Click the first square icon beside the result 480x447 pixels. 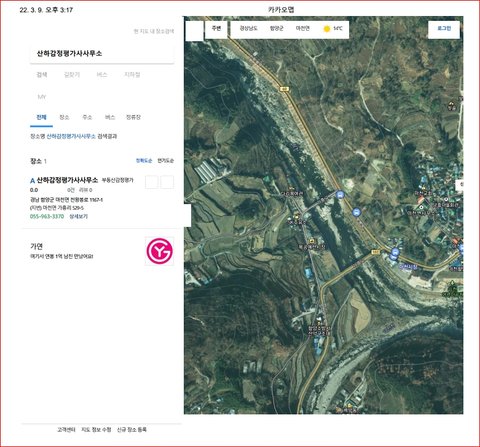coord(152,182)
